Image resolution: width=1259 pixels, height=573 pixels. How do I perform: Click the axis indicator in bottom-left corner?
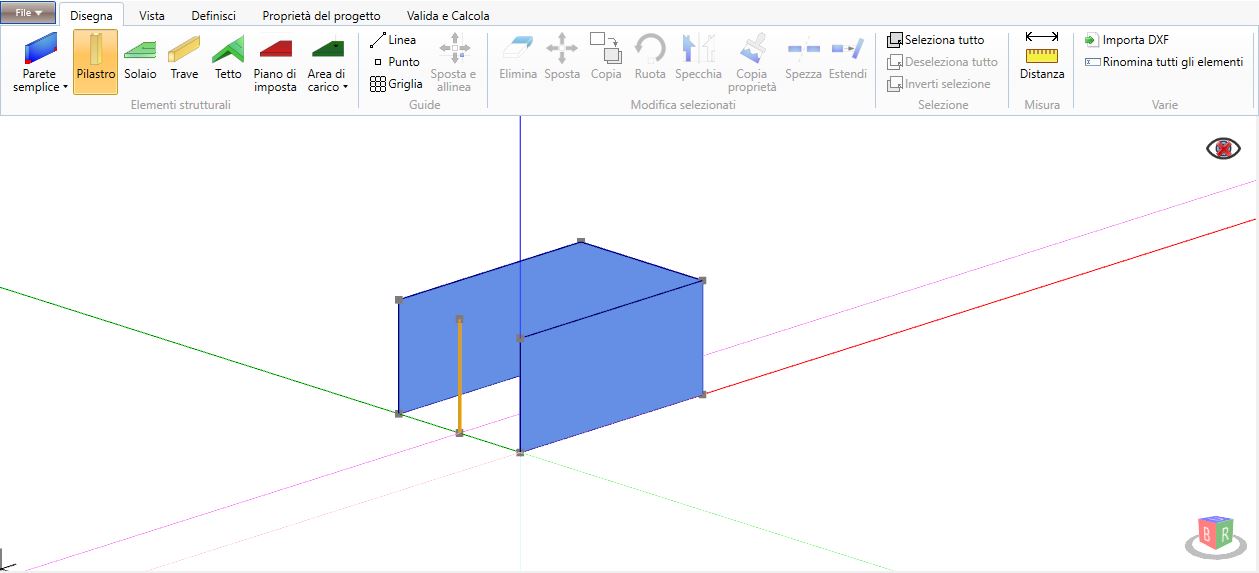click(6, 560)
